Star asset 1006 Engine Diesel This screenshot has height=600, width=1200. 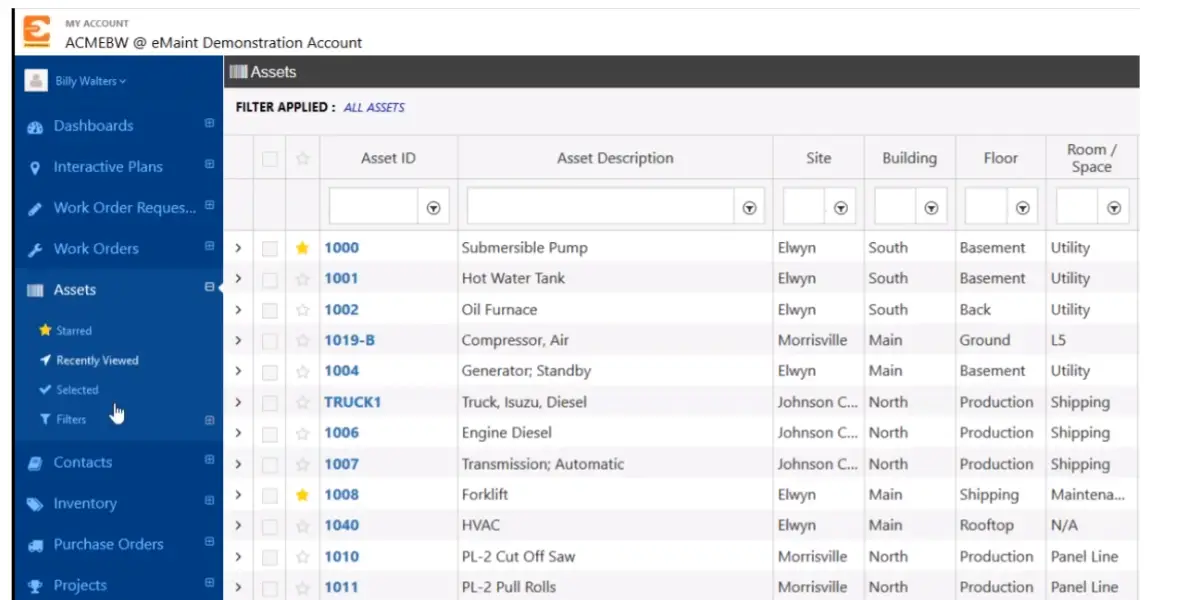pos(302,433)
